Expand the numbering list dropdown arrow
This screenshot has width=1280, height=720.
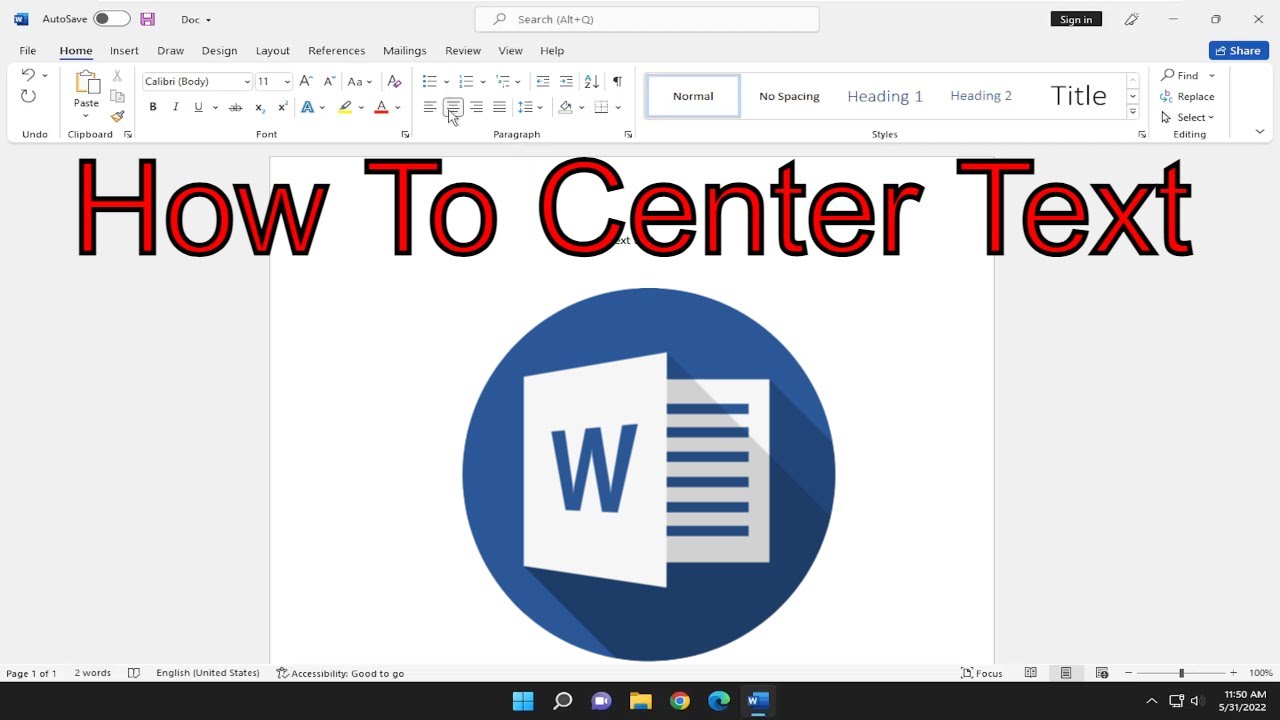point(483,82)
